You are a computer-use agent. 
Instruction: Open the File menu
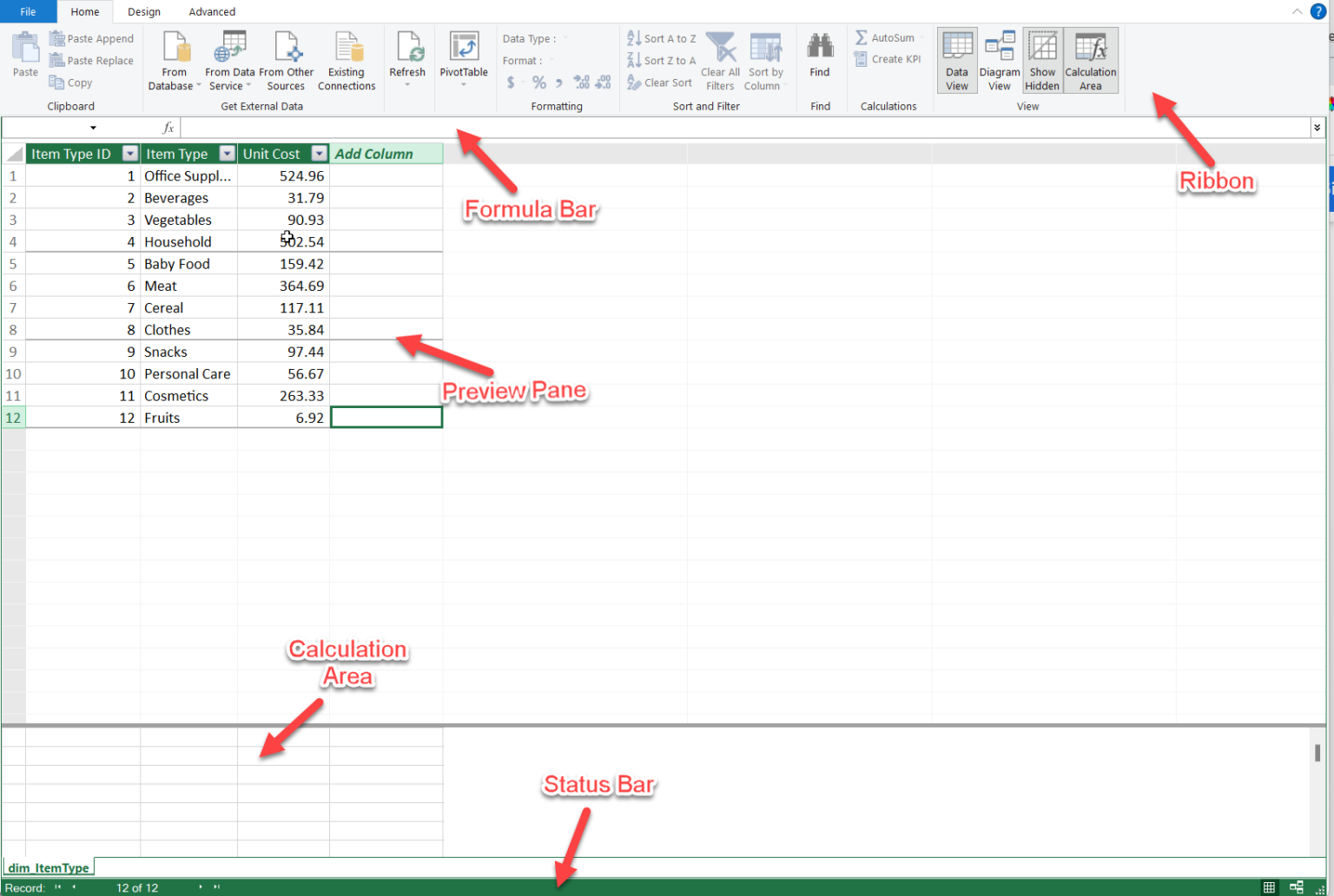tap(28, 11)
